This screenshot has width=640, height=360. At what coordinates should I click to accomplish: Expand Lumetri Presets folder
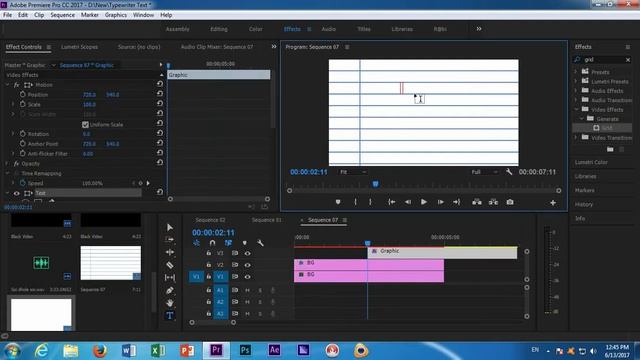(576, 81)
